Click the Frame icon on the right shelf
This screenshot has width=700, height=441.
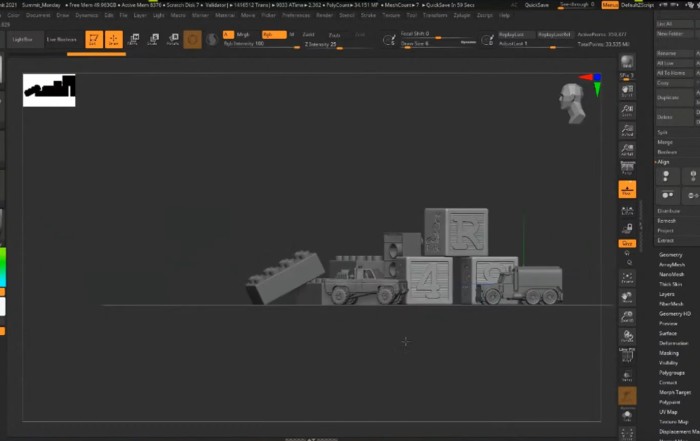pos(627,276)
